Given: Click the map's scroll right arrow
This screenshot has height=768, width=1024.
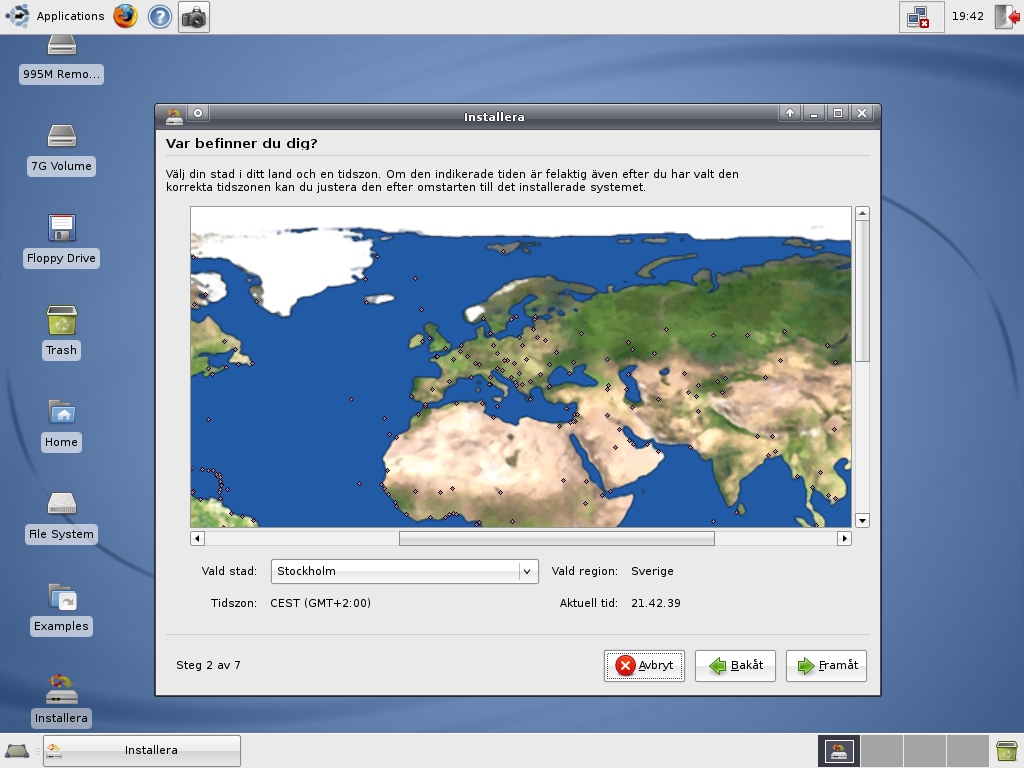Looking at the screenshot, I should (x=844, y=539).
